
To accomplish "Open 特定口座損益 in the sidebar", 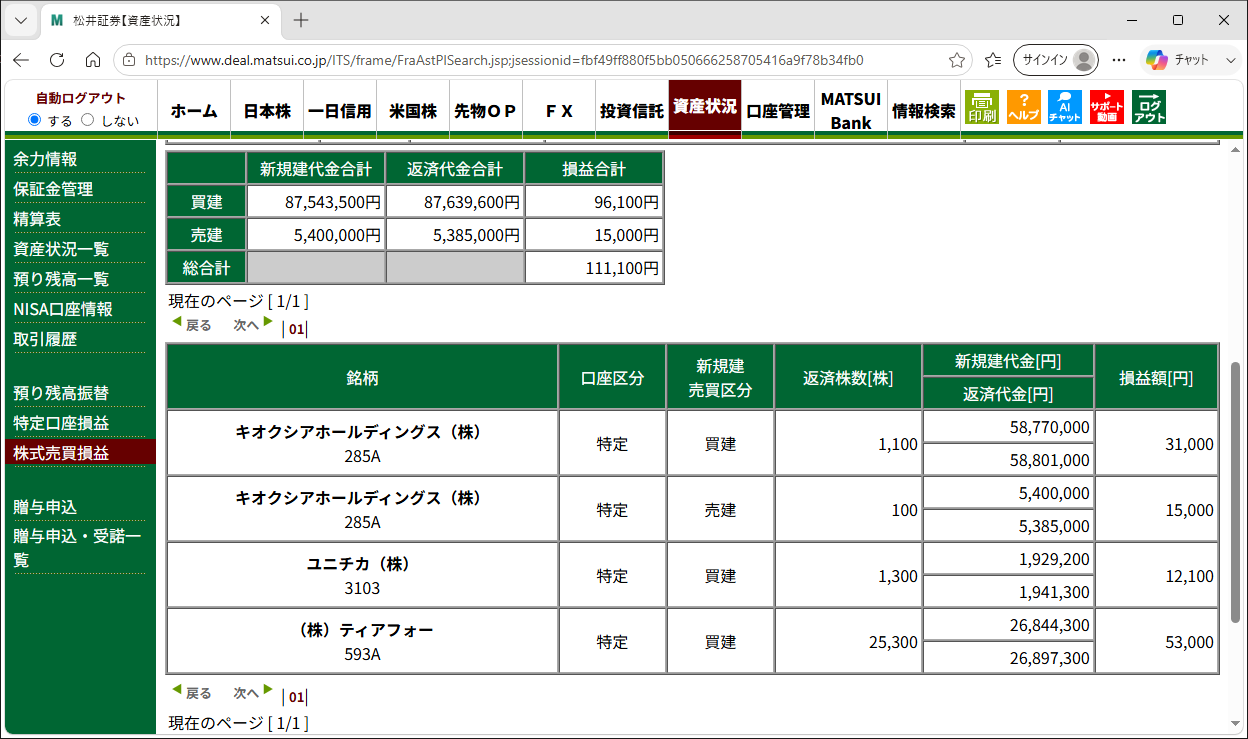I will pyautogui.click(x=61, y=423).
